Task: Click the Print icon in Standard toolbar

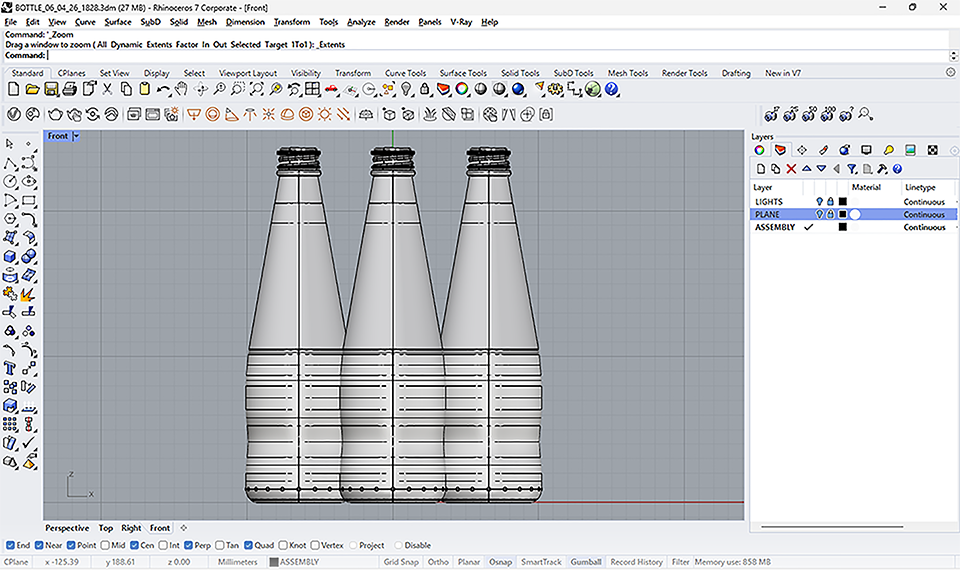Action: (69, 89)
